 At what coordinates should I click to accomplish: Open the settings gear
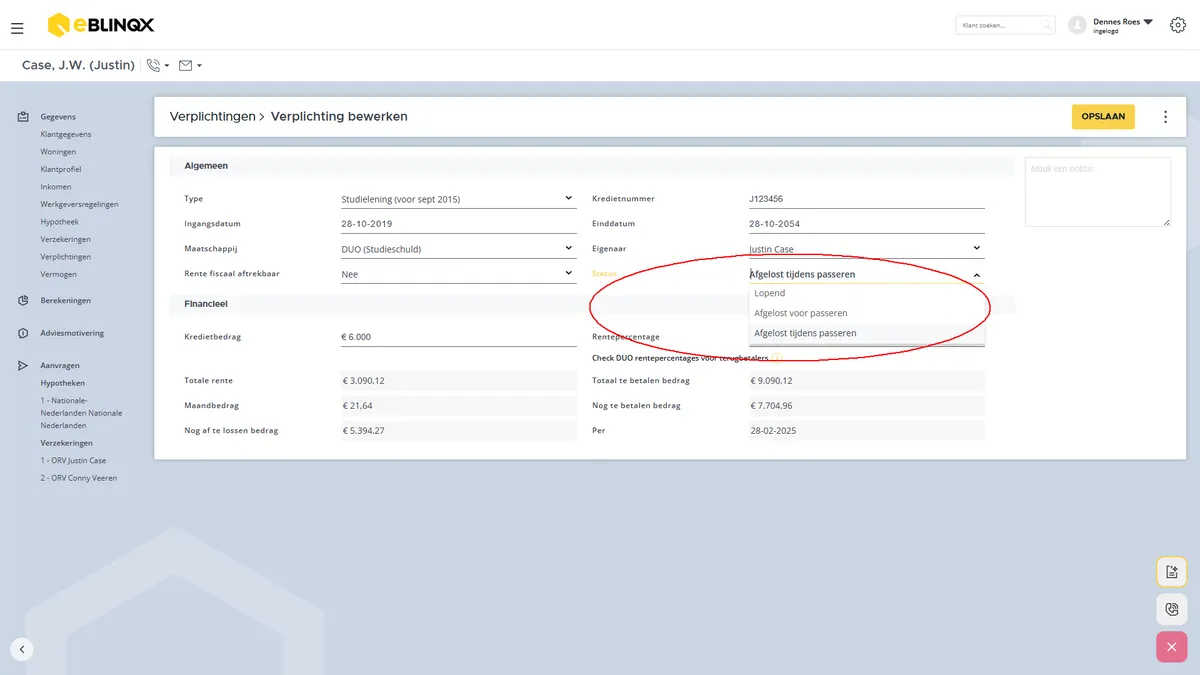(1178, 25)
